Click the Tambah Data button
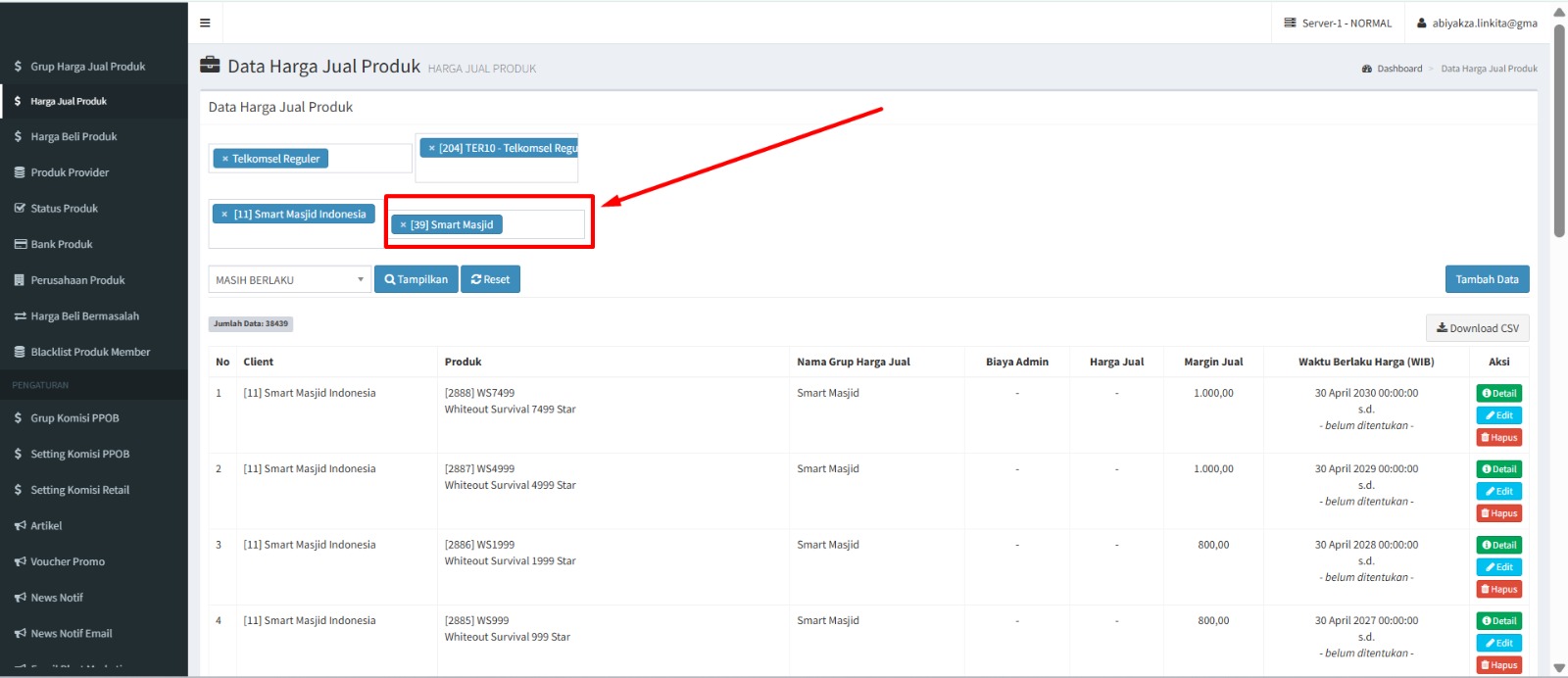Viewport: 1568px width, 678px height. [1487, 280]
